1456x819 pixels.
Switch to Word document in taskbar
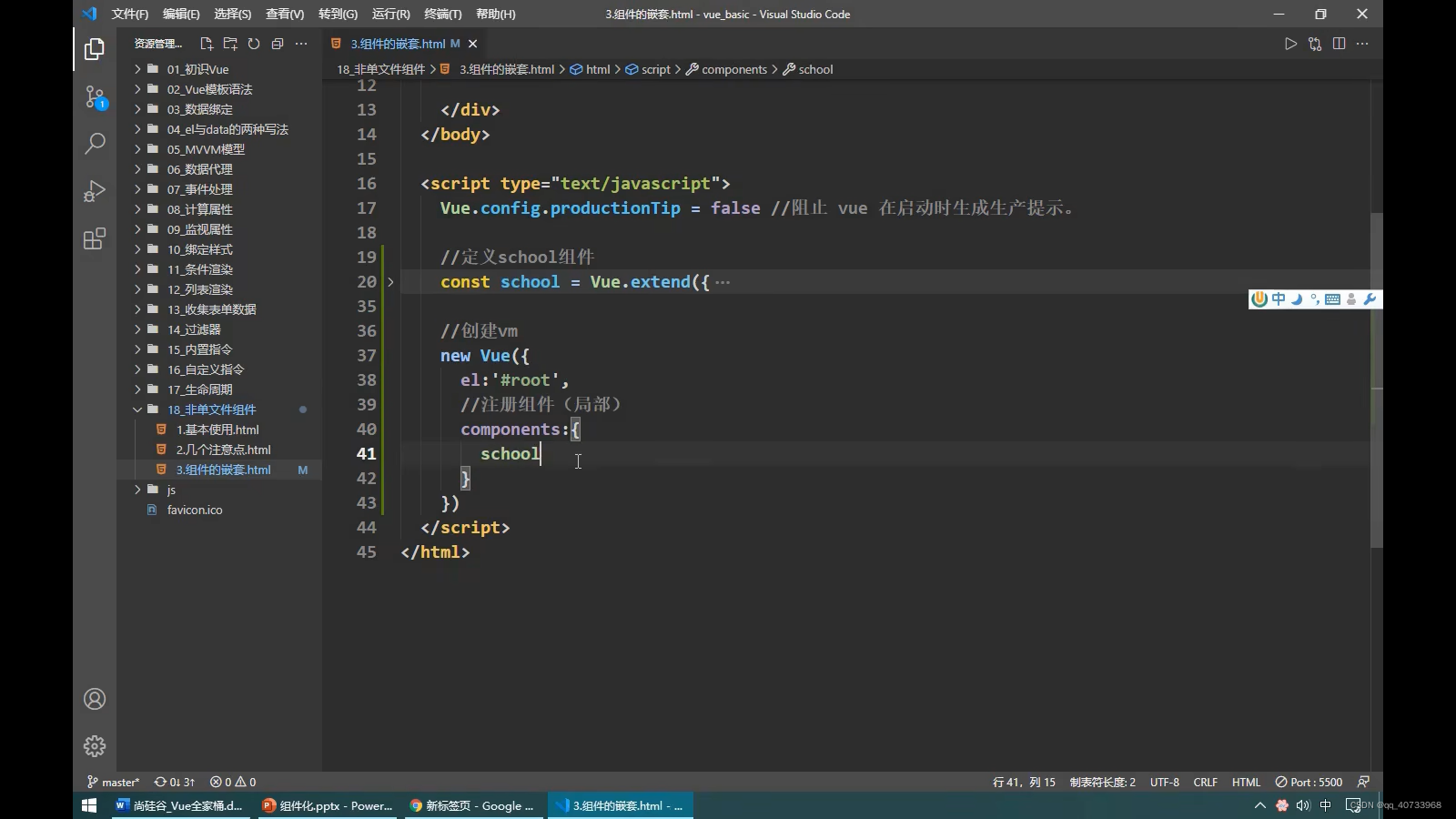tap(182, 805)
